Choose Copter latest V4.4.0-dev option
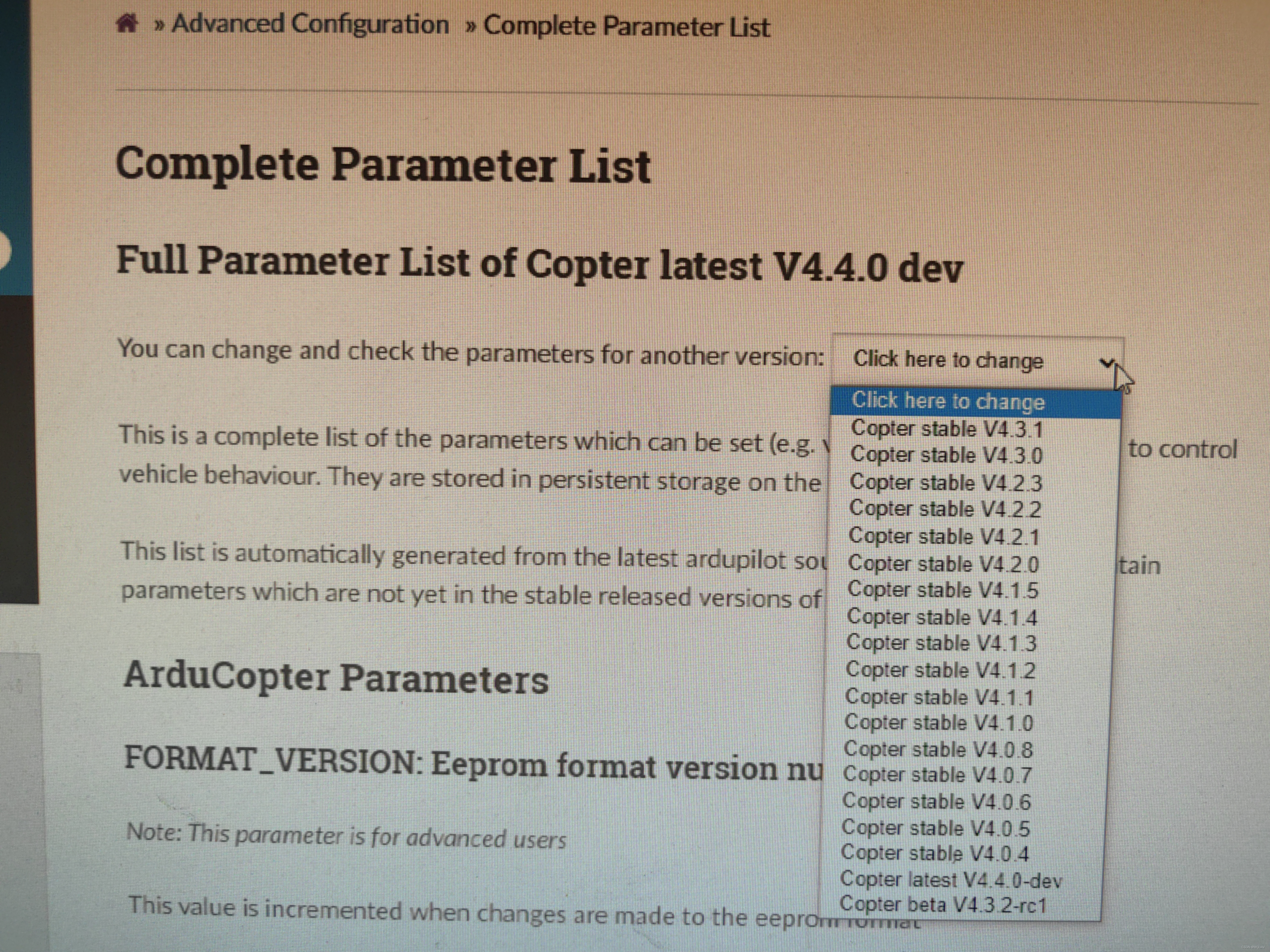The width and height of the screenshot is (1270, 952). point(951,880)
